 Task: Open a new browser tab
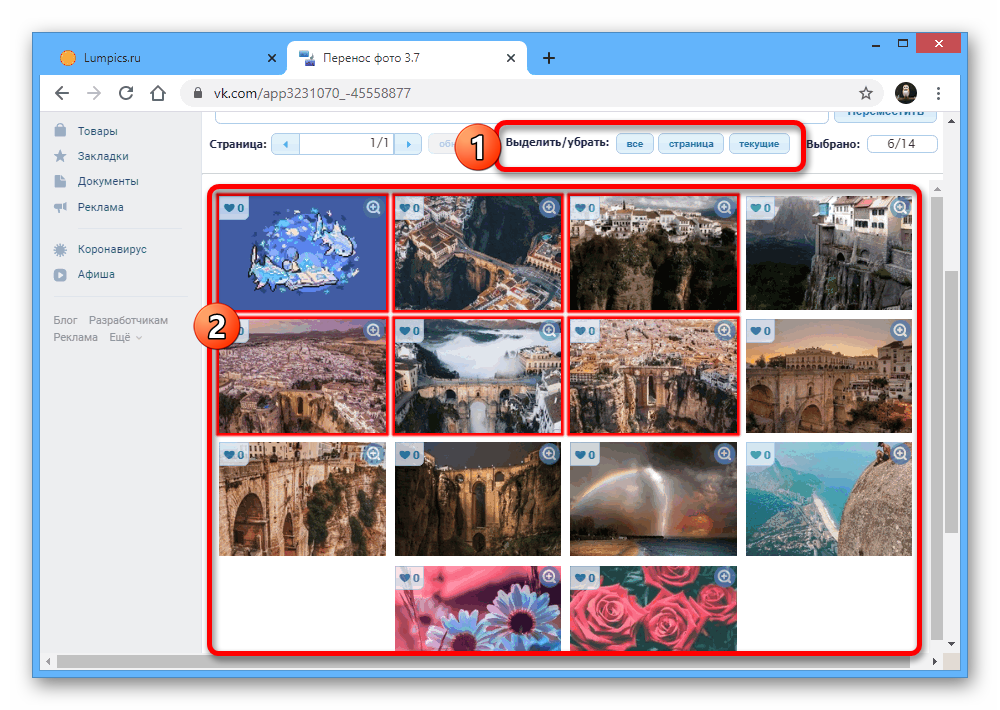tap(548, 58)
